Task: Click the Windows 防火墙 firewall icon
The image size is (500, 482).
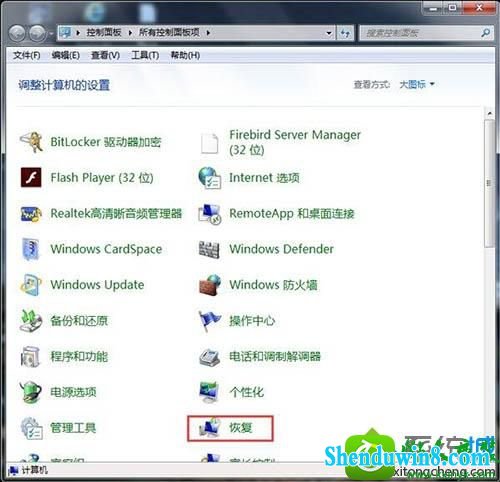Action: [210, 285]
